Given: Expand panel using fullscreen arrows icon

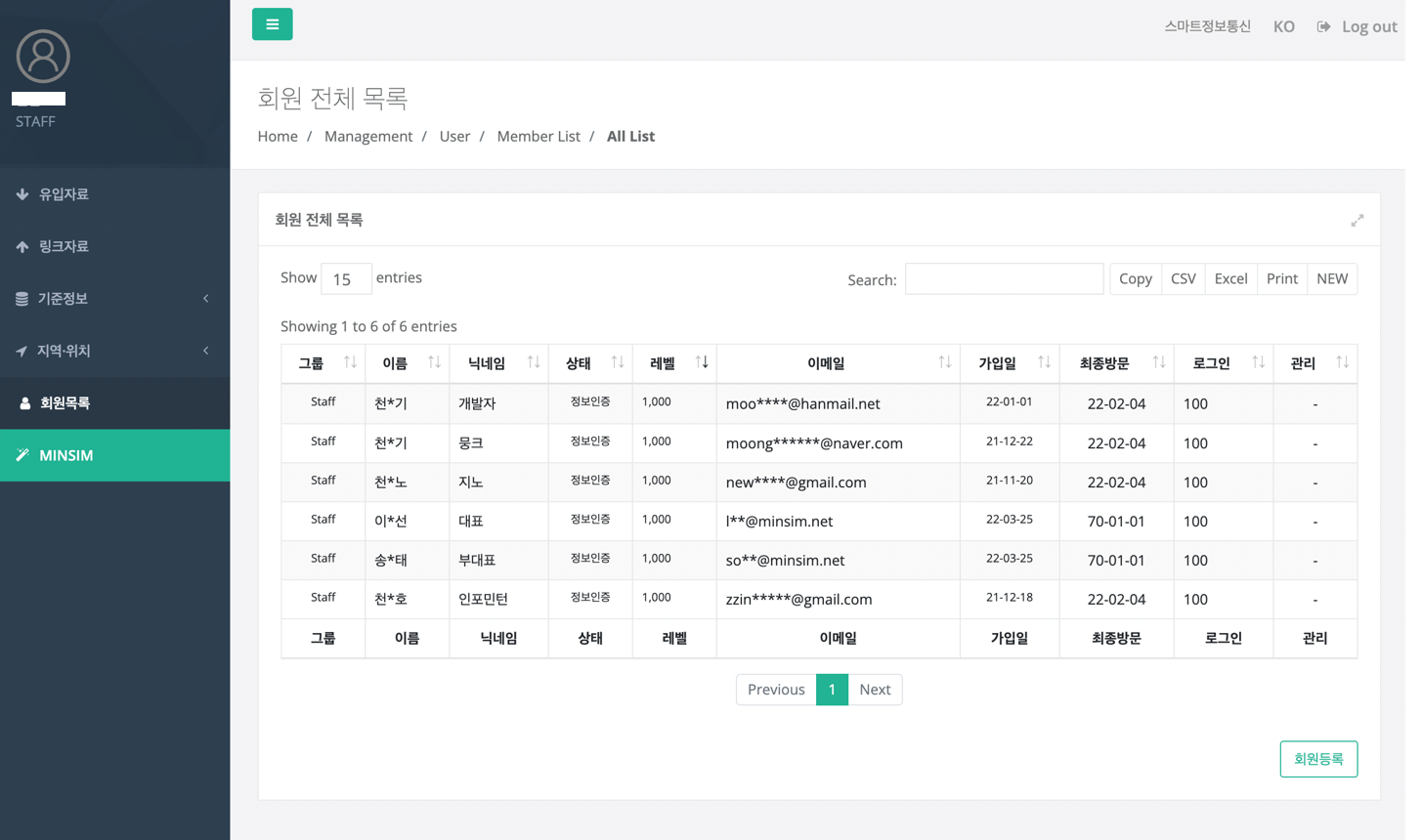Looking at the screenshot, I should point(1357,221).
